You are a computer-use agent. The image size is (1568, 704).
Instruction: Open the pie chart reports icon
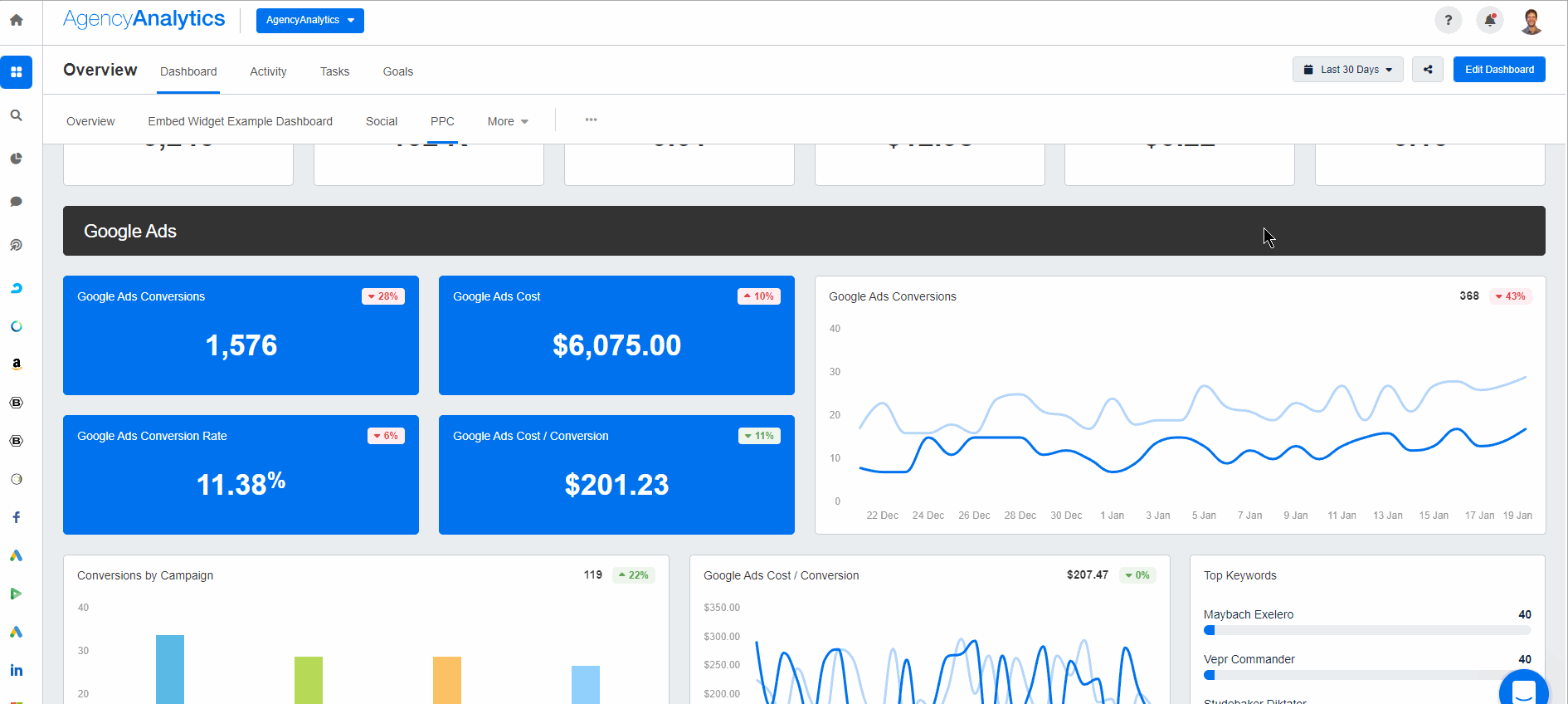16,159
